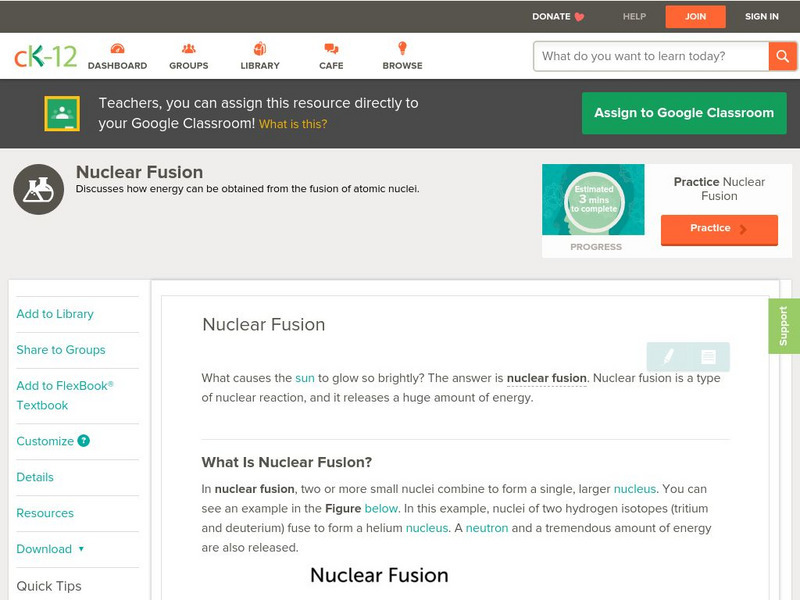The height and width of the screenshot is (600, 800).
Task: Open the Library backpack icon
Action: (x=258, y=46)
